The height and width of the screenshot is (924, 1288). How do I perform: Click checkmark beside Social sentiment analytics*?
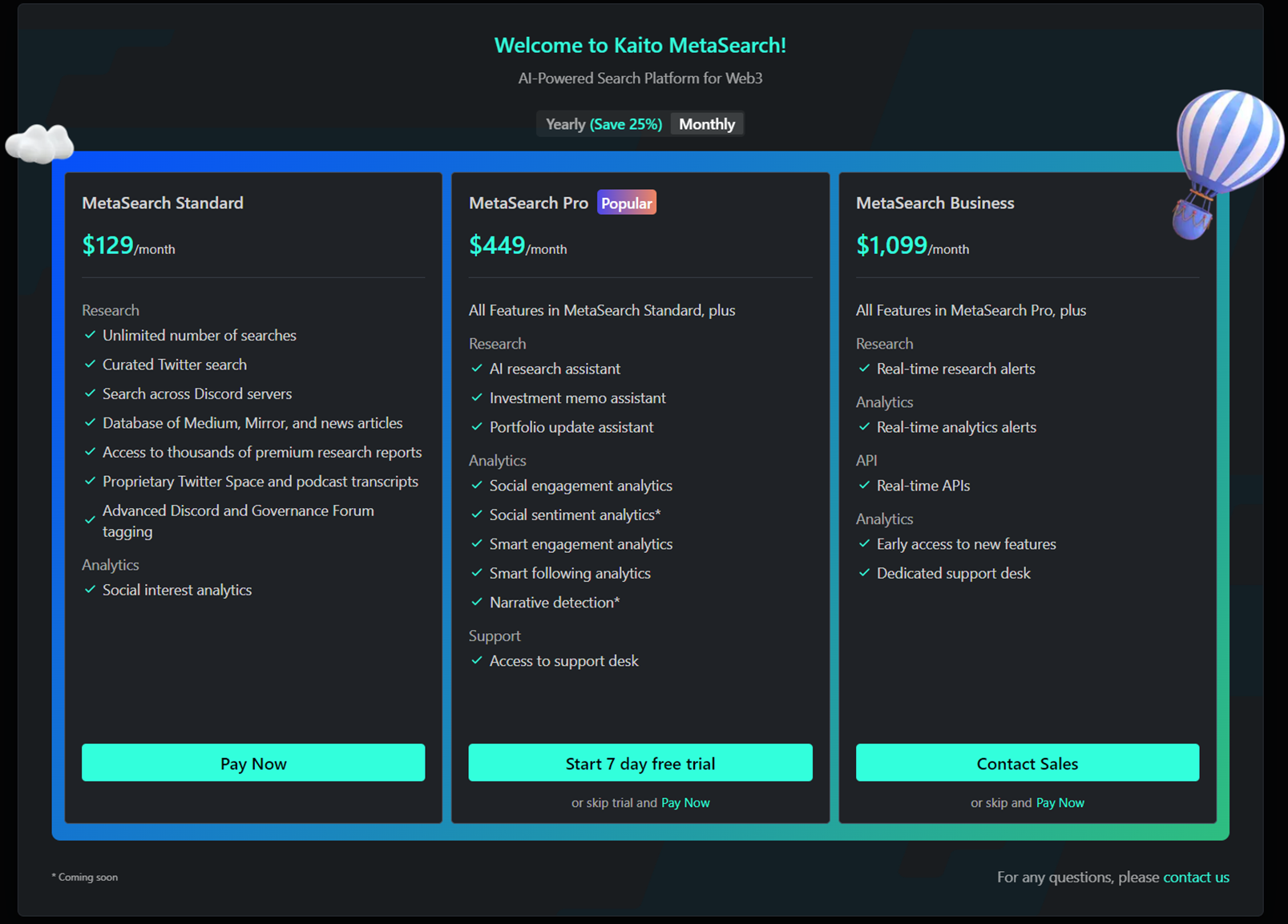pyautogui.click(x=477, y=514)
